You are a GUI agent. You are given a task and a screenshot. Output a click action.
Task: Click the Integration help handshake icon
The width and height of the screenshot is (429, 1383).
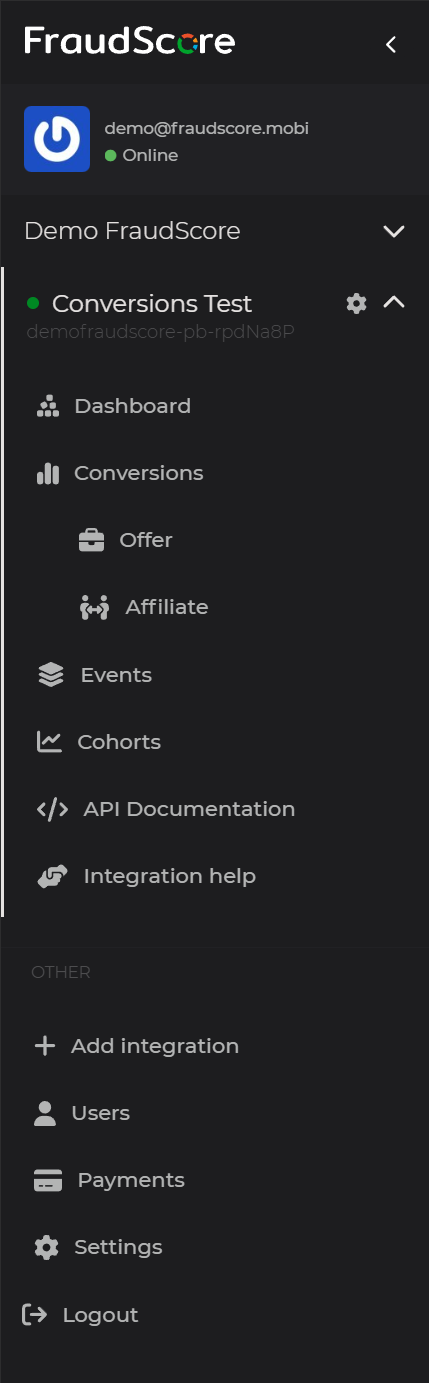click(52, 876)
